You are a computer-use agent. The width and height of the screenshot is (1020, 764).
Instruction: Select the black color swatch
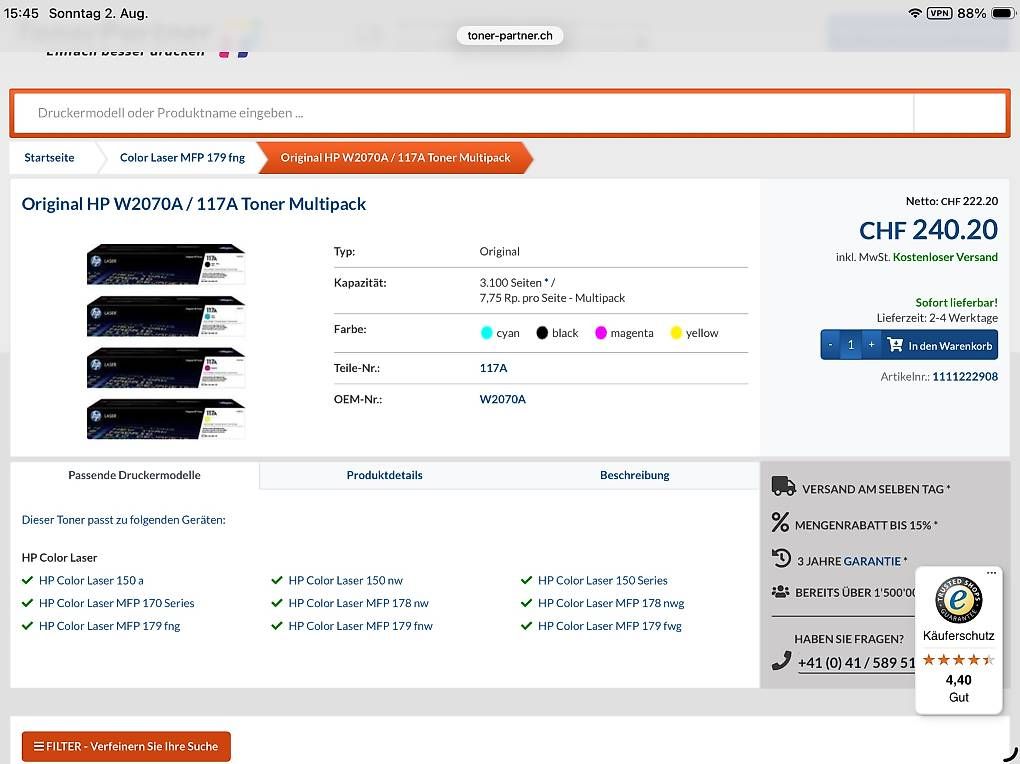pyautogui.click(x=542, y=333)
